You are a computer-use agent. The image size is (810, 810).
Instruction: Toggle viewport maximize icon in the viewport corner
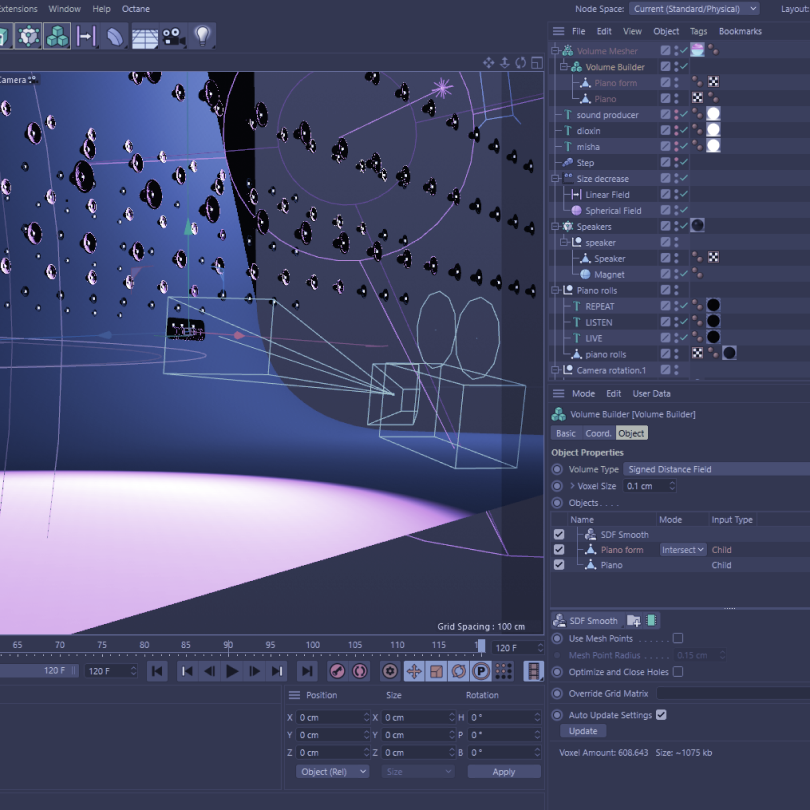[x=537, y=63]
